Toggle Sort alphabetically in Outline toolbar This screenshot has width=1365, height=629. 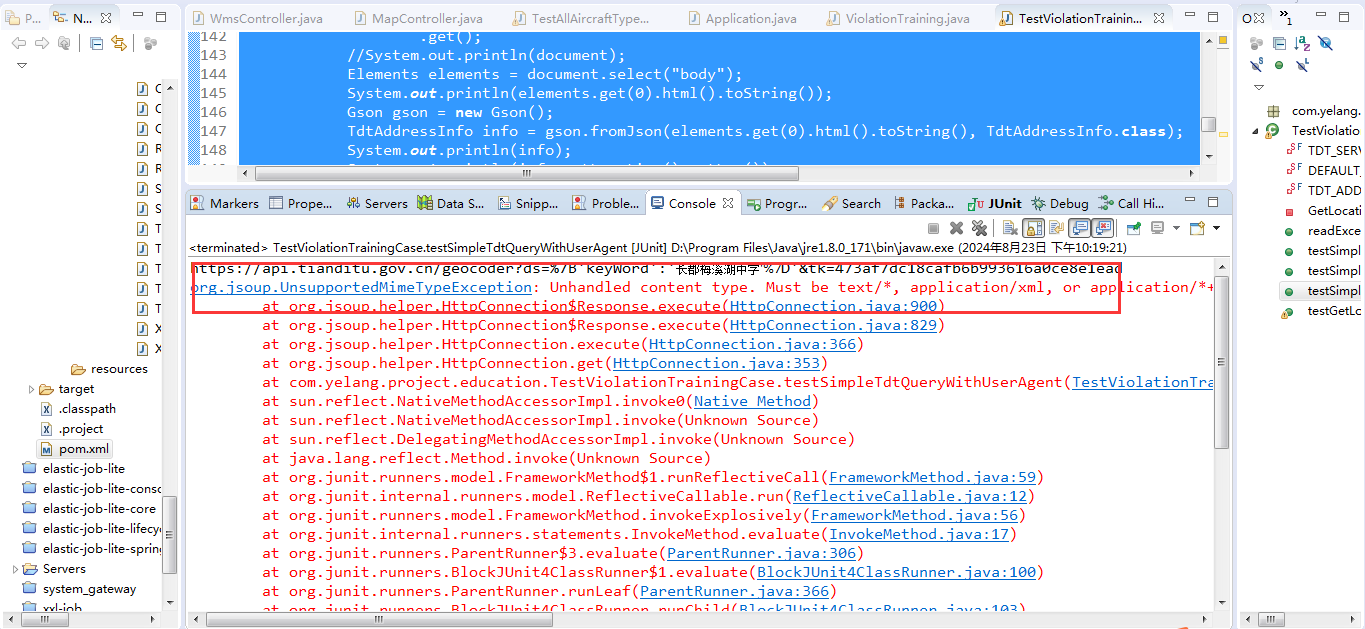[x=1302, y=43]
